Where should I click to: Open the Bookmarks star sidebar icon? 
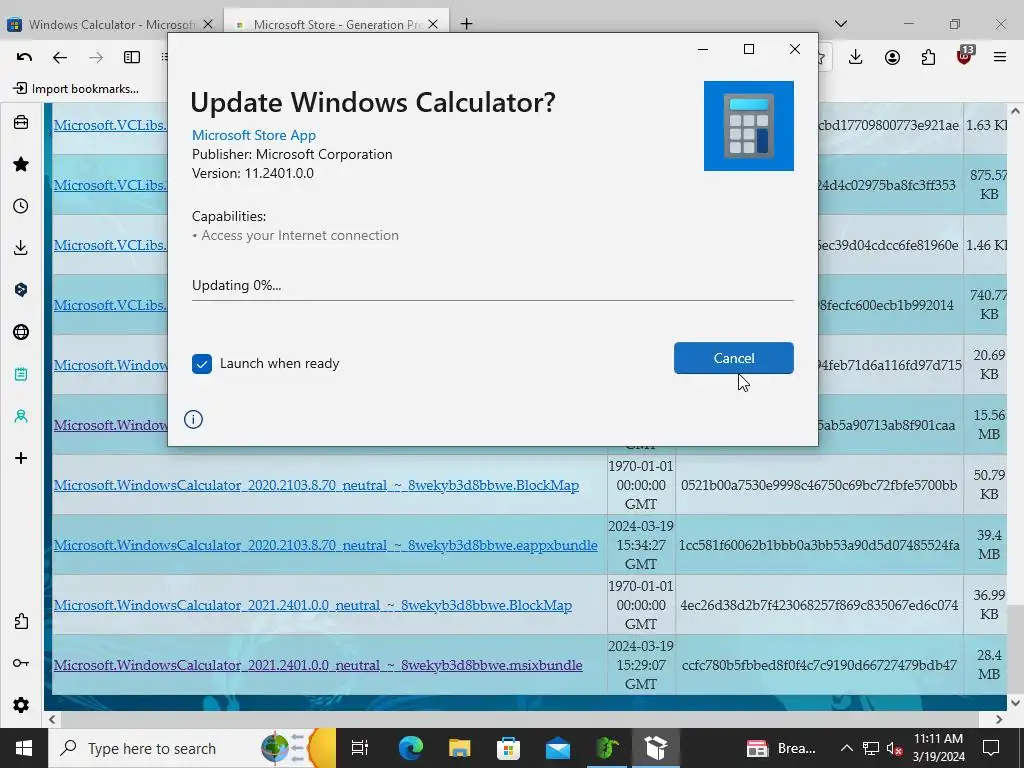click(x=21, y=164)
